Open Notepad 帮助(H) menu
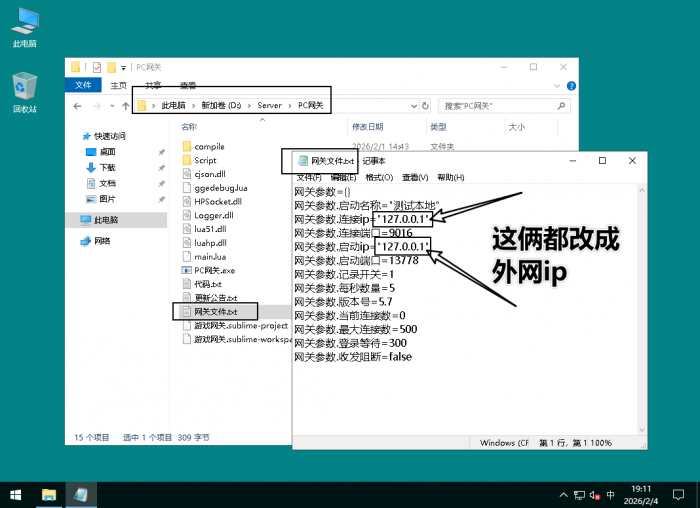Screen dimensions: 700x508 [450, 177]
